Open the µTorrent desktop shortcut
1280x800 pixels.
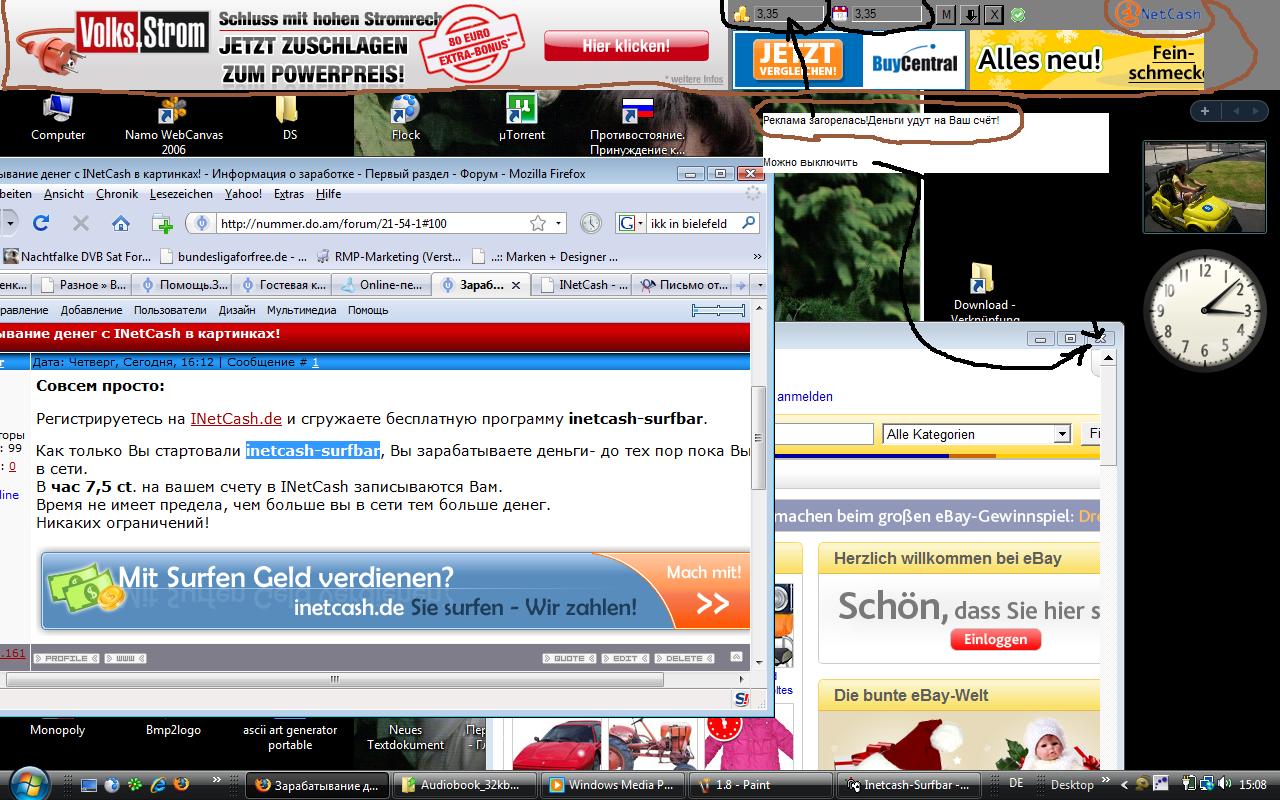(521, 119)
